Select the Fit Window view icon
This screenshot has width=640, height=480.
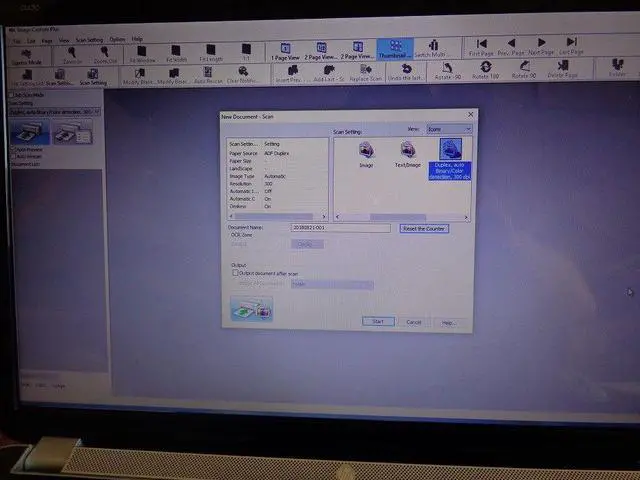(x=142, y=54)
